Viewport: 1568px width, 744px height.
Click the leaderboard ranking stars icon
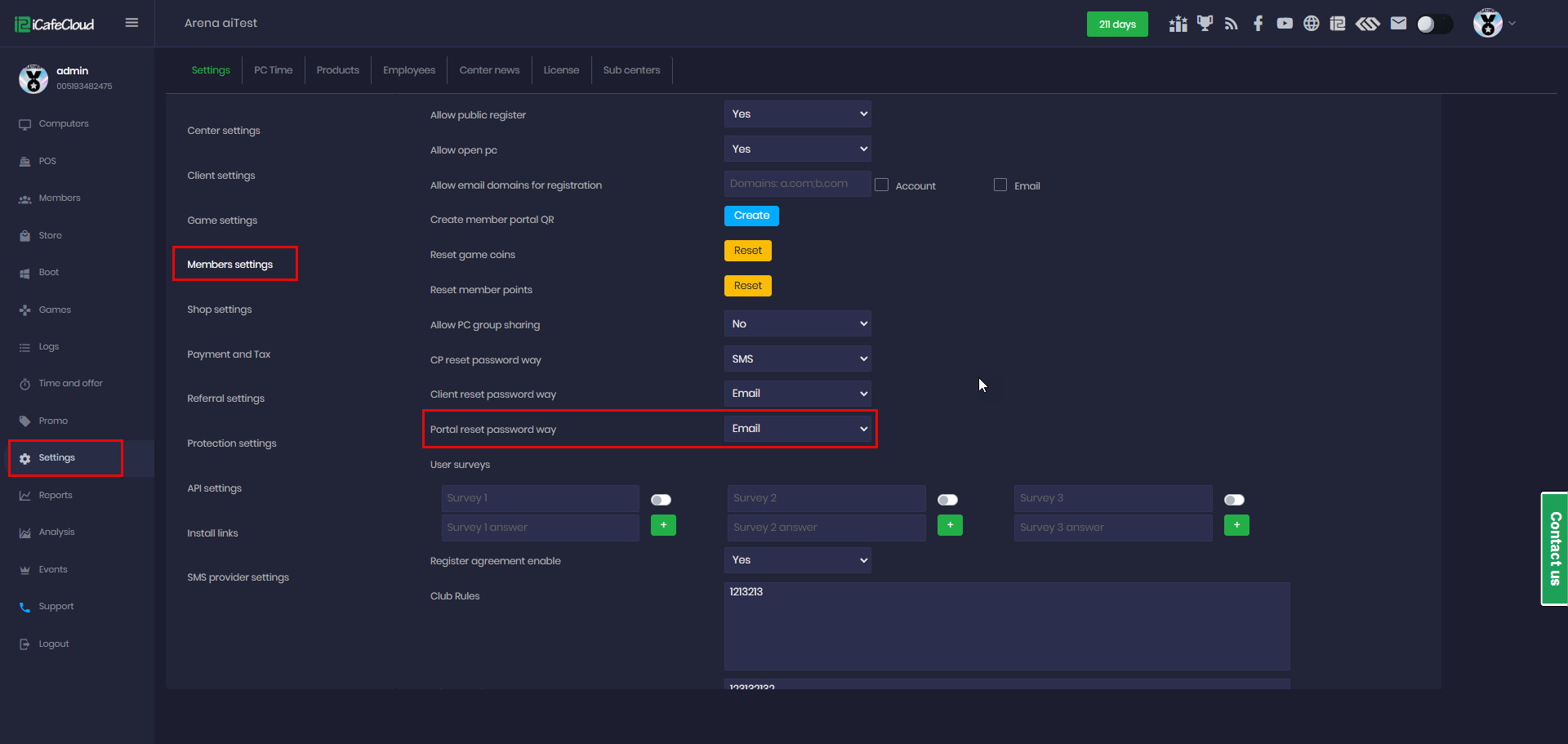click(x=1178, y=24)
